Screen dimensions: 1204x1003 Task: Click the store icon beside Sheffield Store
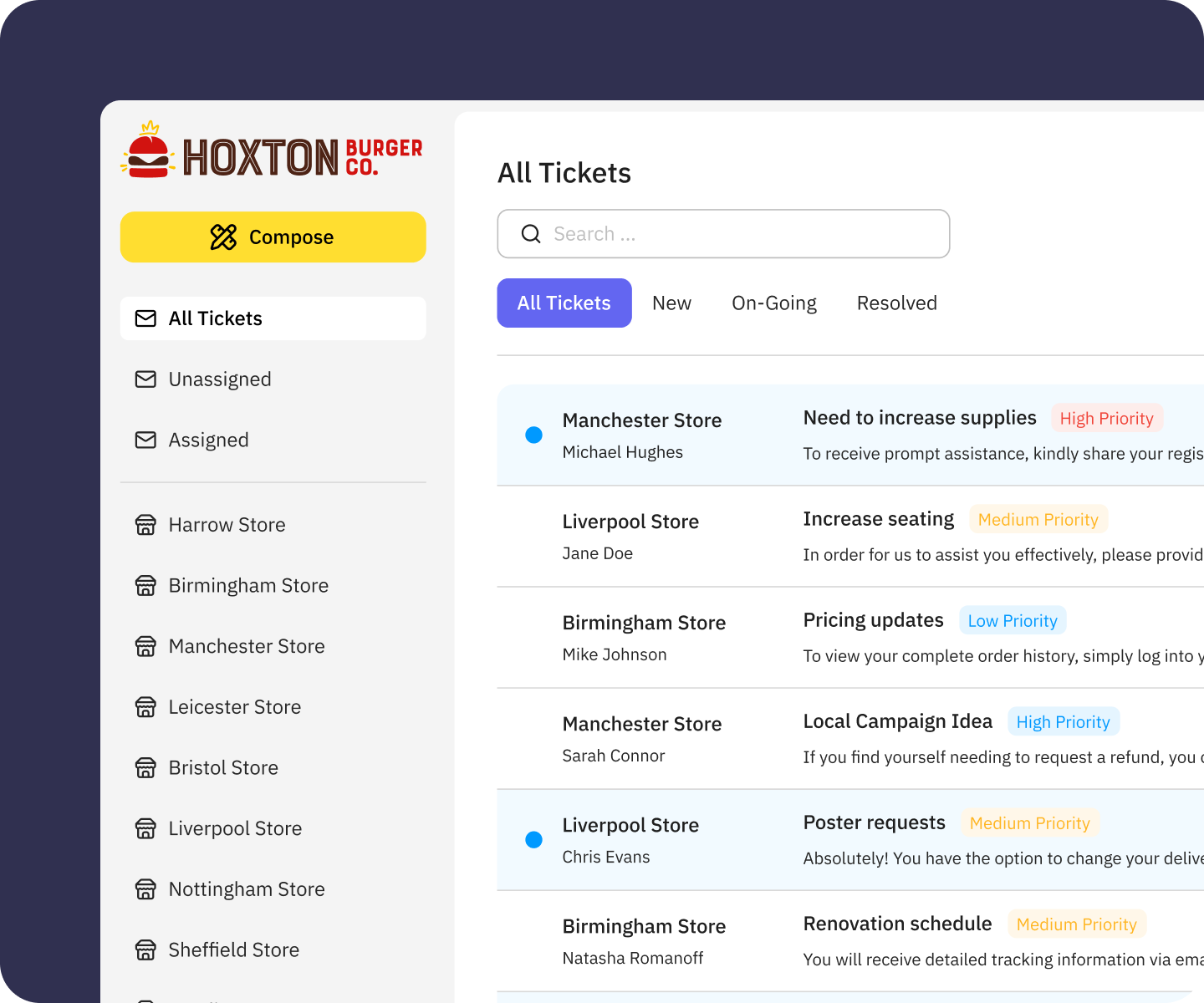point(145,950)
